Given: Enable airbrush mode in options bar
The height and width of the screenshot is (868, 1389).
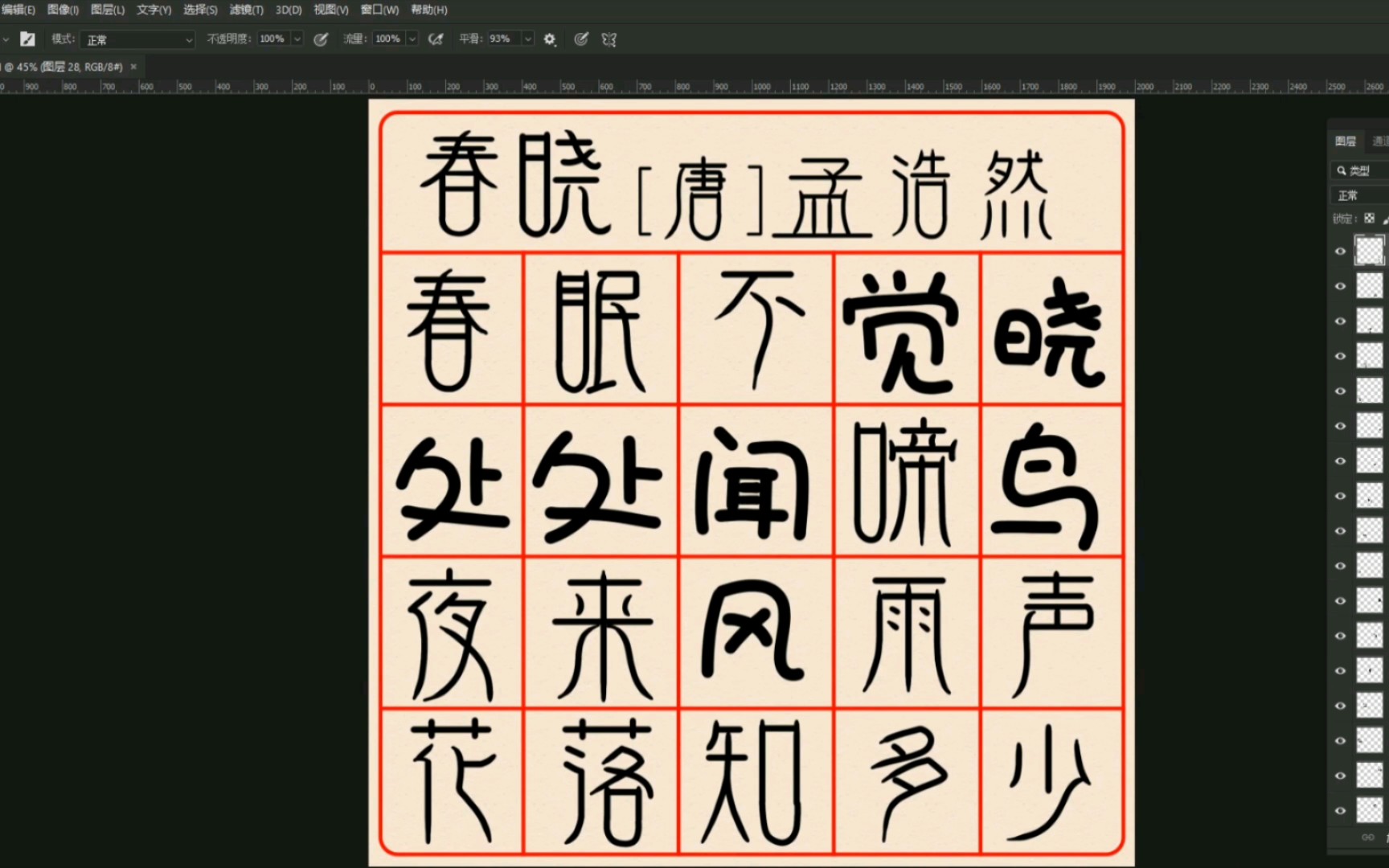Looking at the screenshot, I should pos(436,39).
